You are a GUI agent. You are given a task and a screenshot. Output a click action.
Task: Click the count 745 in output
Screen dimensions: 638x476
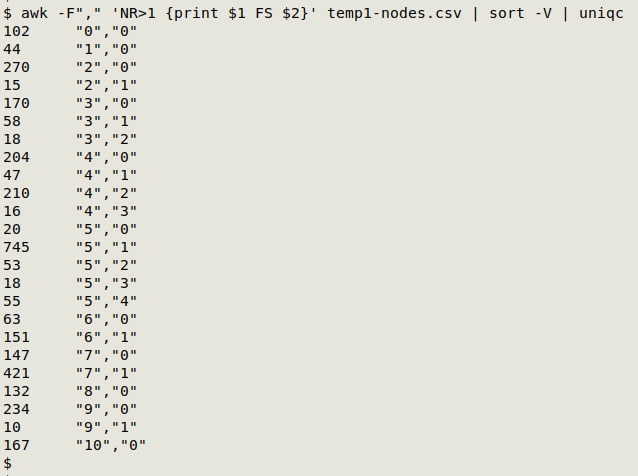pos(16,247)
